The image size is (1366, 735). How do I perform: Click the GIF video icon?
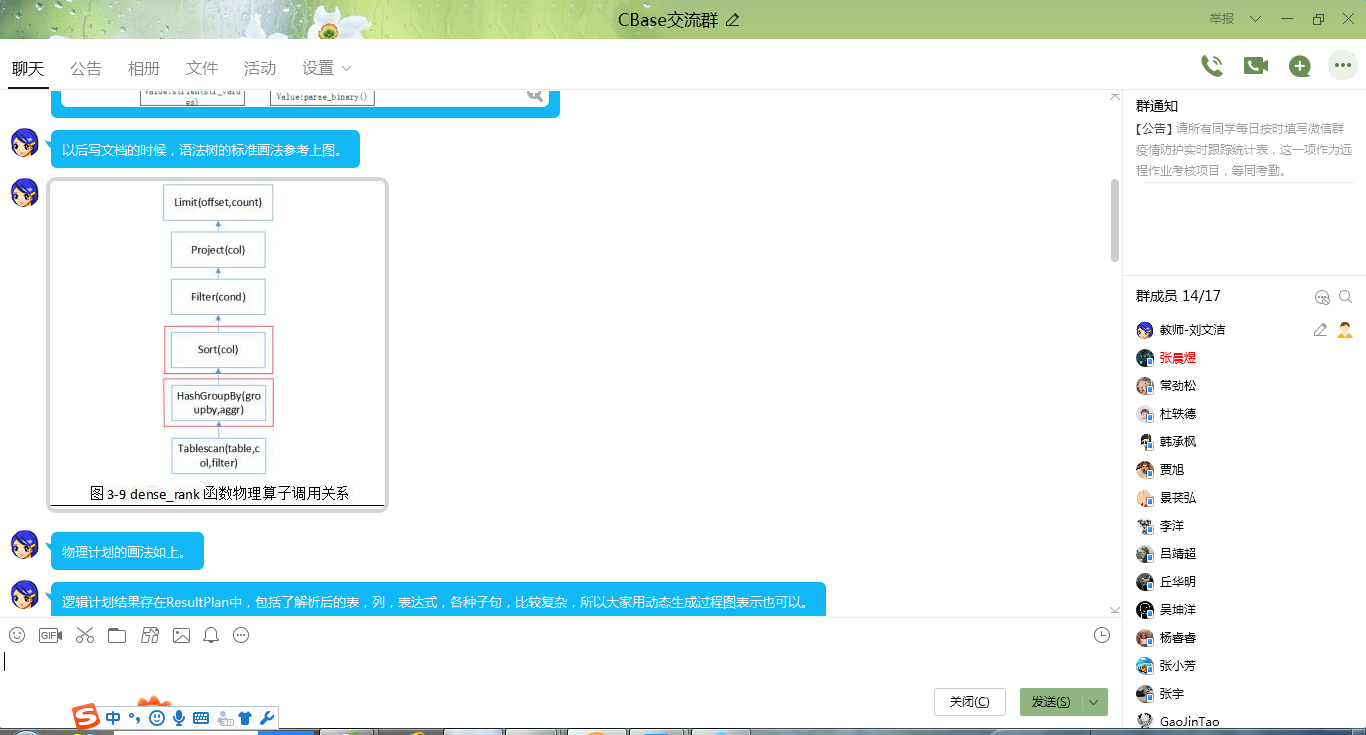click(x=50, y=635)
